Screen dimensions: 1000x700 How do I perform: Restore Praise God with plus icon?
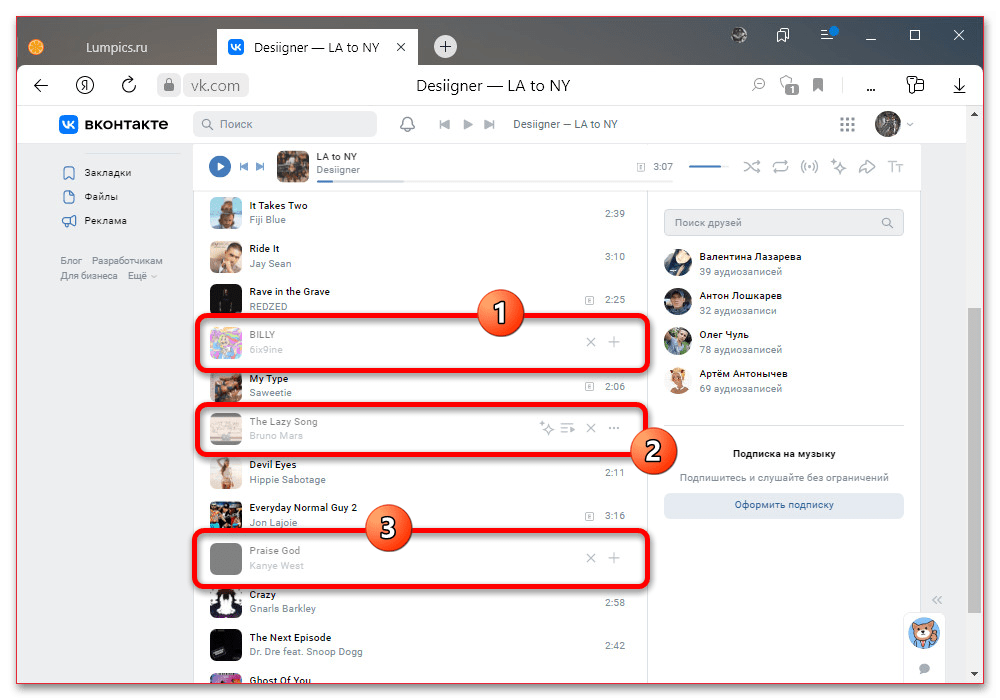coord(614,558)
